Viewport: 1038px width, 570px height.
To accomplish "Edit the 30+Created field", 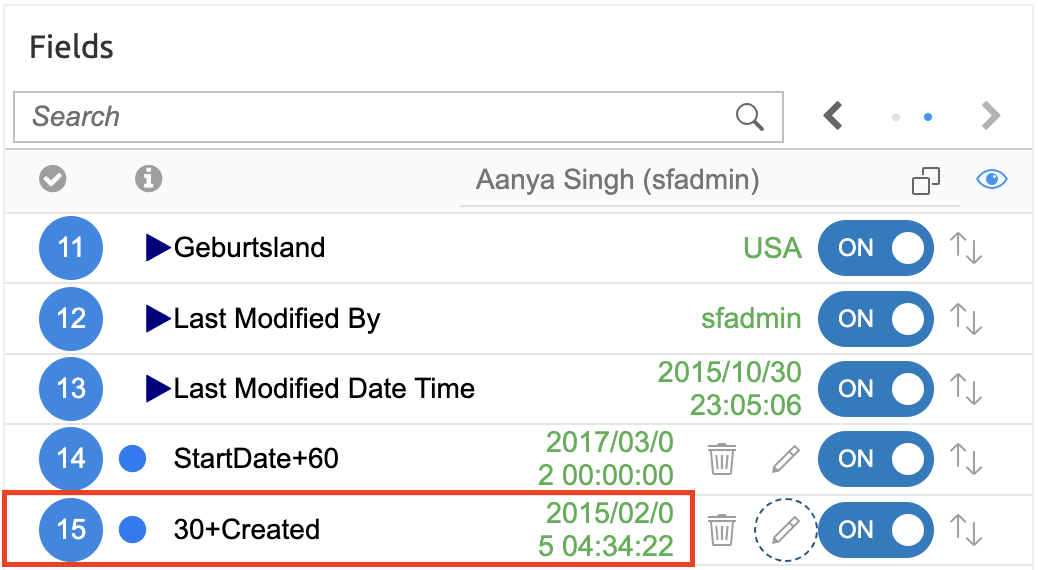I will (x=786, y=529).
